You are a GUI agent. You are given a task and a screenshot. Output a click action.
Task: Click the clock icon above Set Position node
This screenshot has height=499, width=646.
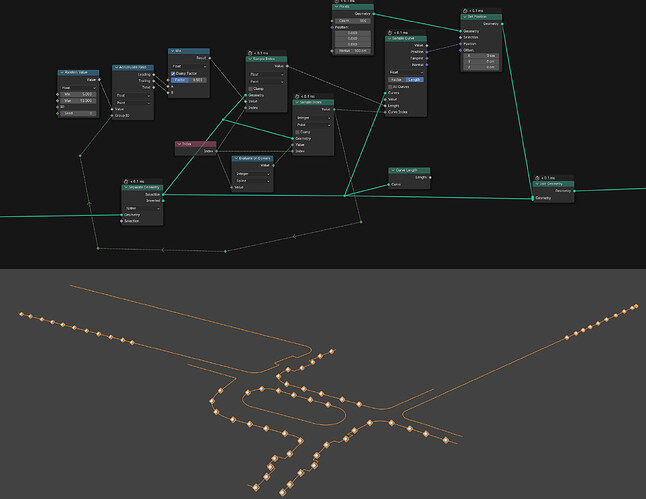click(465, 11)
